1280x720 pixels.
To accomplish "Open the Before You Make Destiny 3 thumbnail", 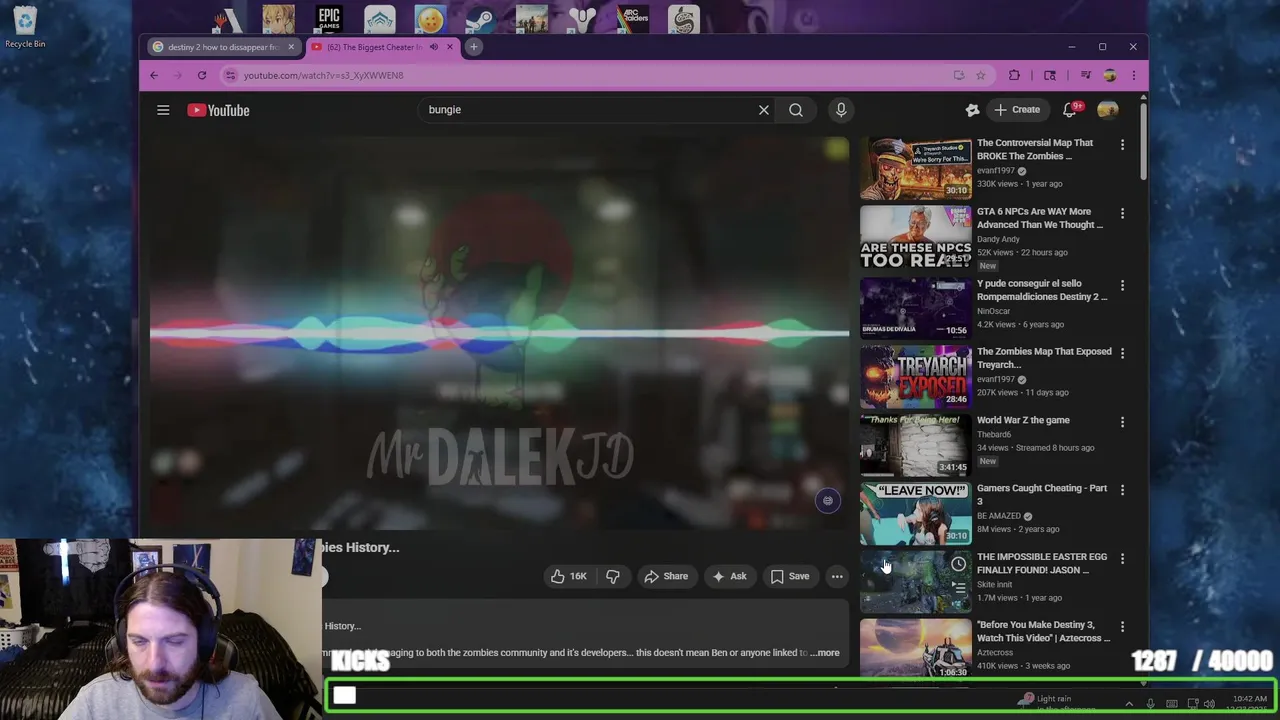I will (915, 648).
